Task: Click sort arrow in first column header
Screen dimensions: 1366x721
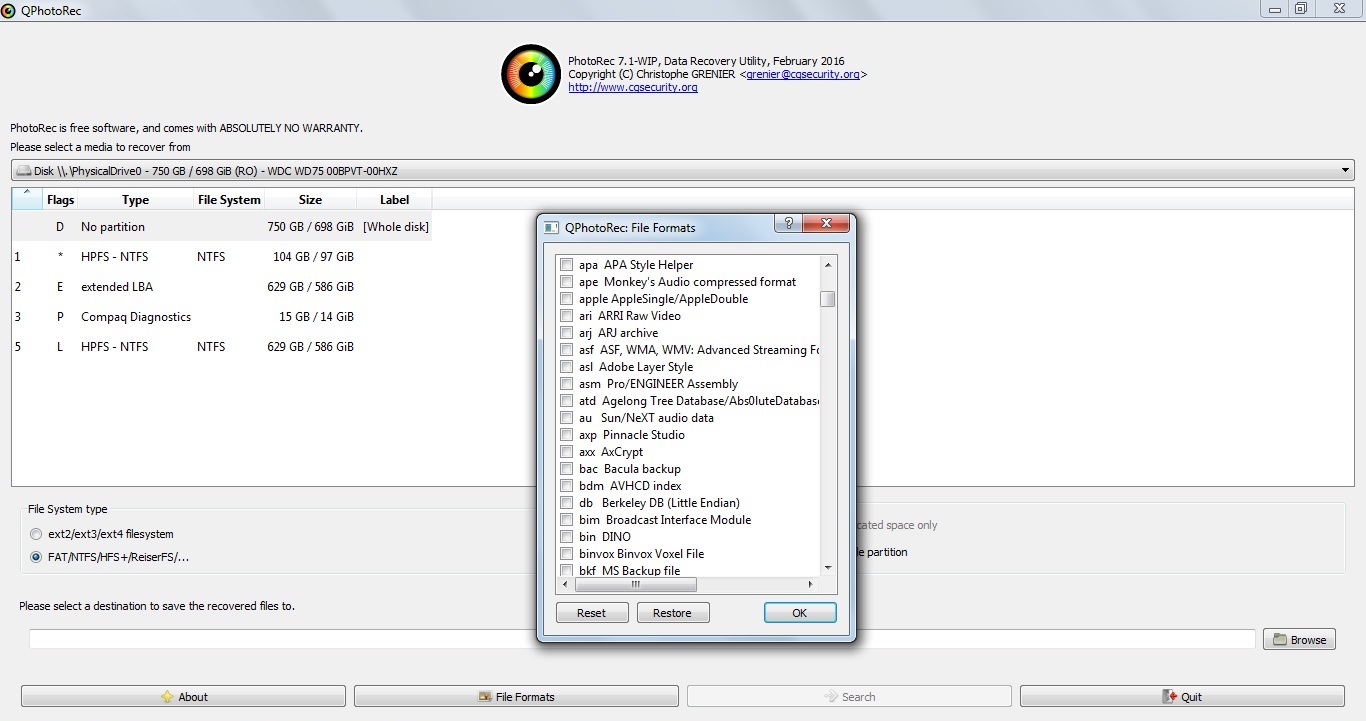Action: coord(26,193)
